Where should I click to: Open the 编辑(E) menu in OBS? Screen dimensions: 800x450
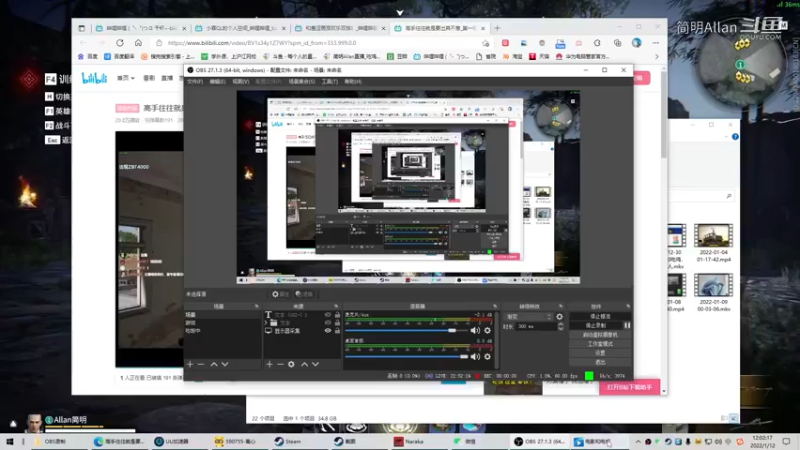(217, 82)
